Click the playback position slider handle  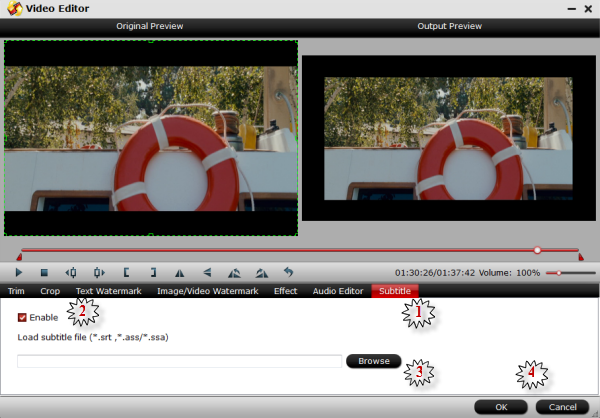pyautogui.click(x=537, y=250)
